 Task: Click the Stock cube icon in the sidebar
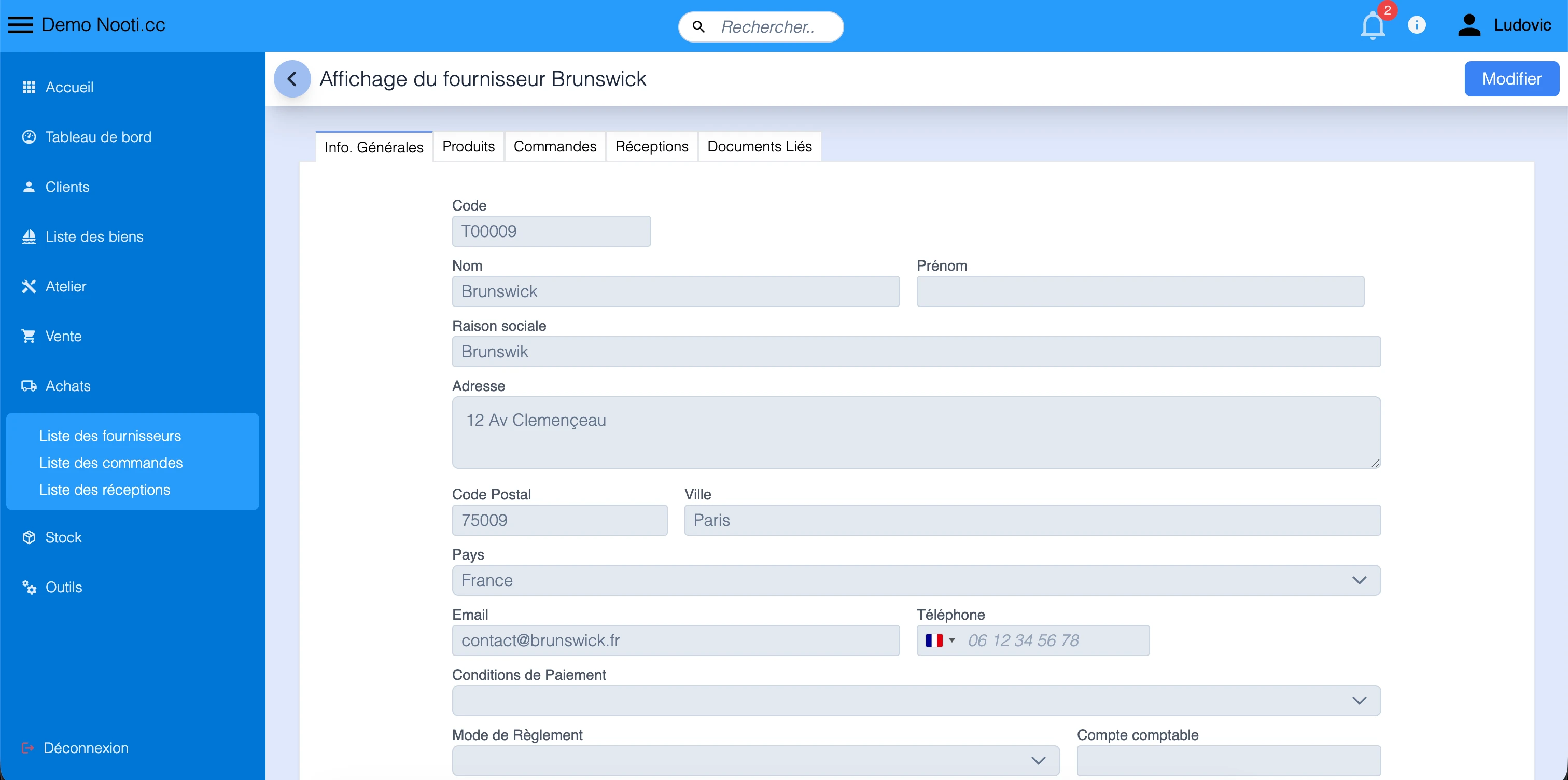(29, 537)
